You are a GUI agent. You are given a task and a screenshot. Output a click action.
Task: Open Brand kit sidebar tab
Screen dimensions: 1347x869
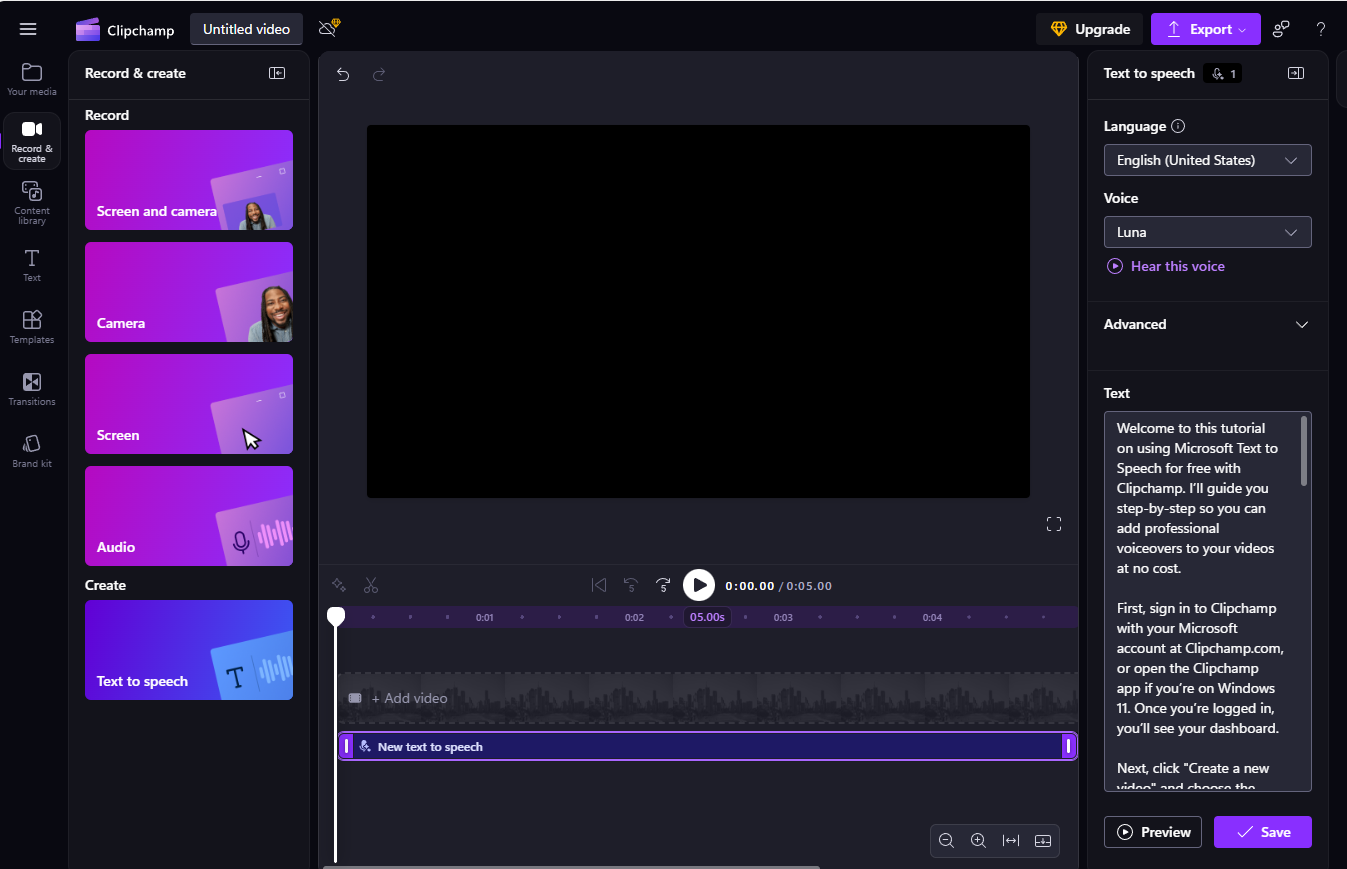click(32, 451)
